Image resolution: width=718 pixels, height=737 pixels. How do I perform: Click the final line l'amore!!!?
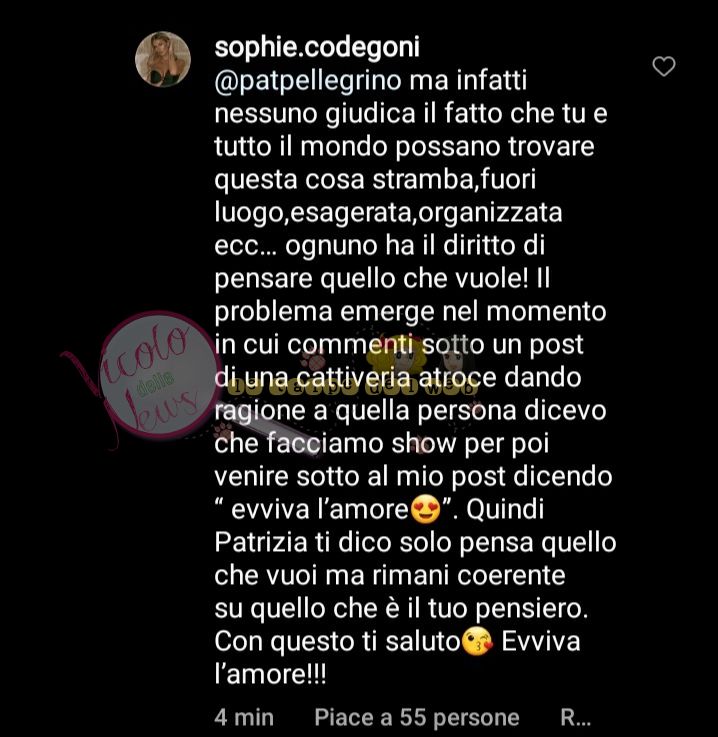click(270, 674)
